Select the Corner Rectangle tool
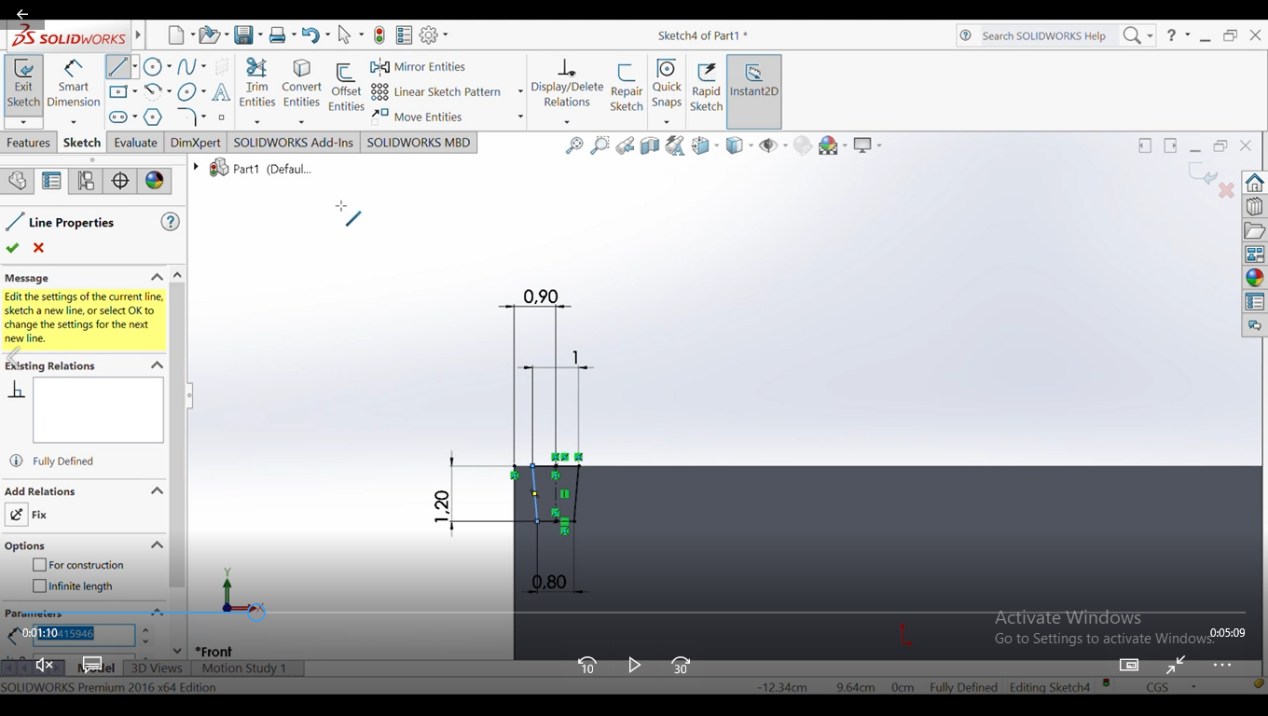 pyautogui.click(x=118, y=92)
